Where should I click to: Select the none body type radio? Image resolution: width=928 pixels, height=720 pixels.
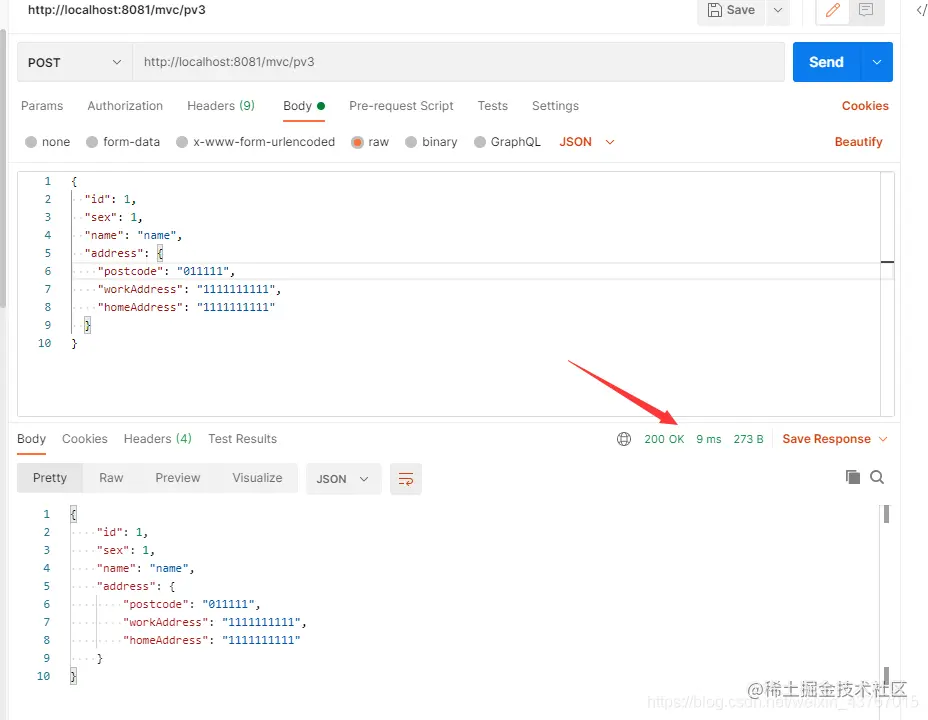click(x=31, y=142)
